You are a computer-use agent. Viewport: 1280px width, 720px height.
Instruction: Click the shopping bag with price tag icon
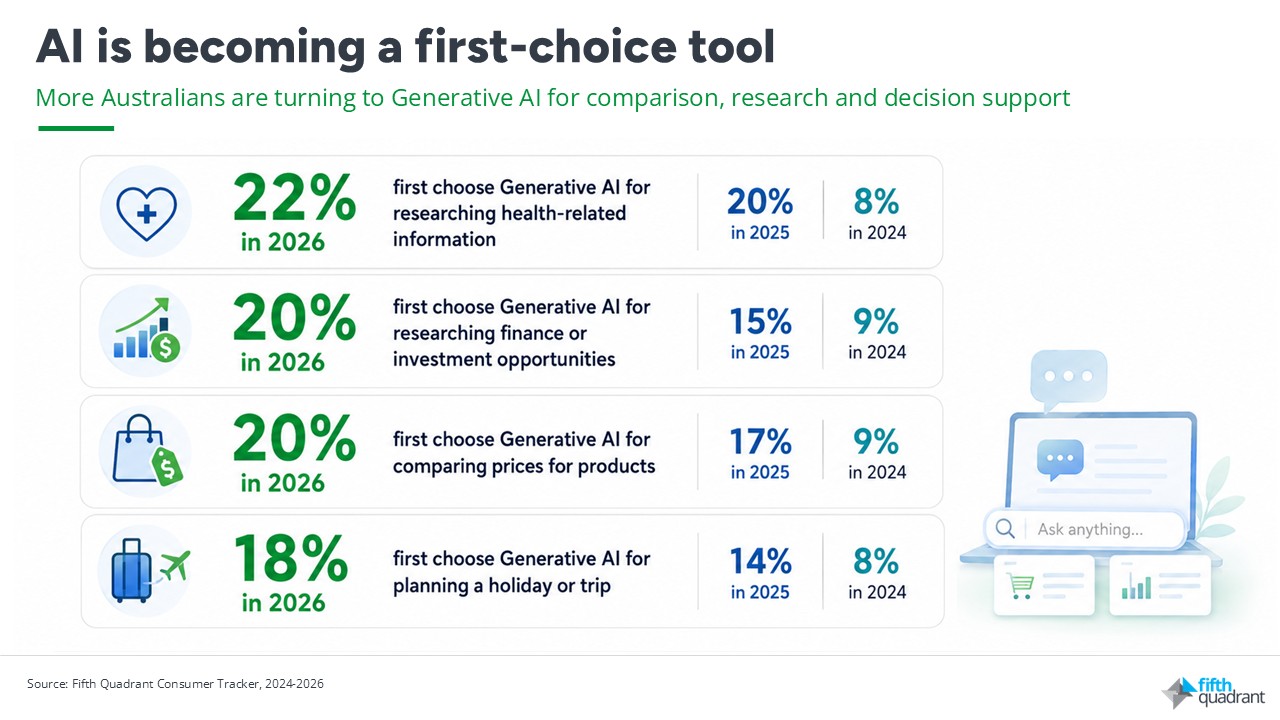click(146, 452)
